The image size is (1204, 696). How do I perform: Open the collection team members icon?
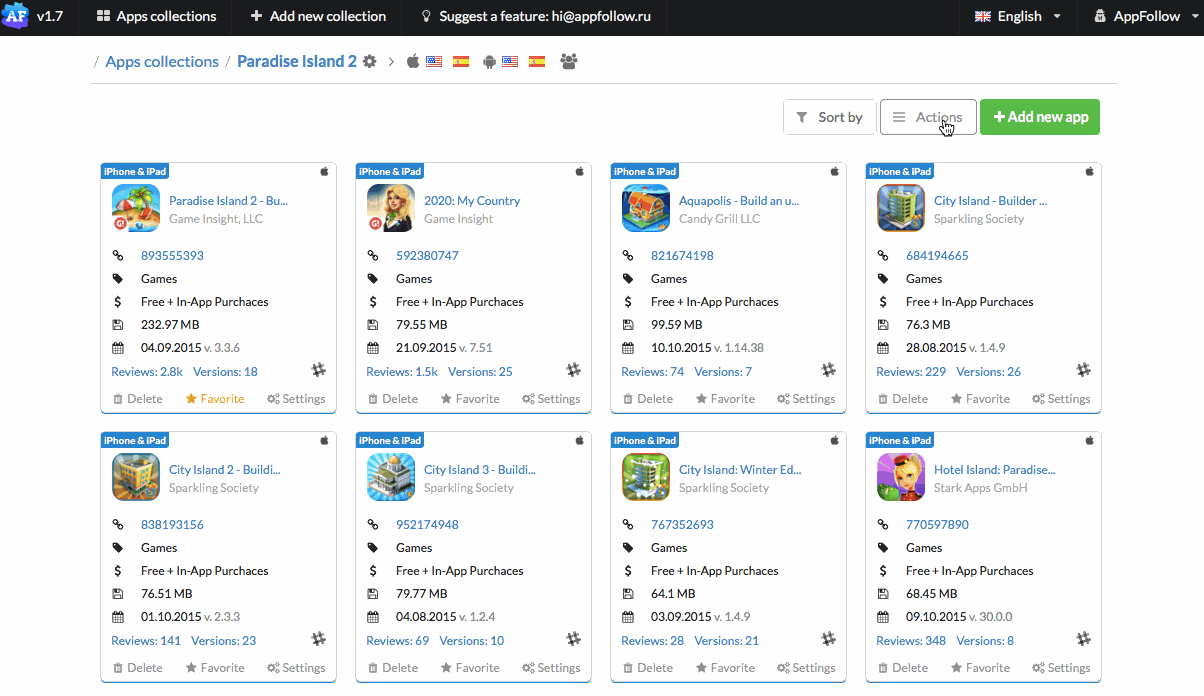[569, 62]
